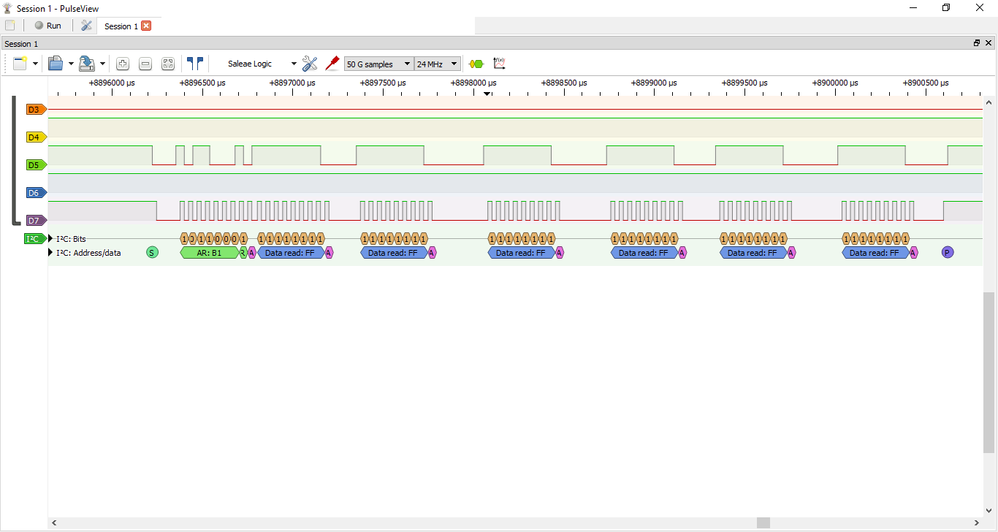This screenshot has height=532, width=998.
Task: Open the 50 G samples dropdown
Action: (x=378, y=64)
